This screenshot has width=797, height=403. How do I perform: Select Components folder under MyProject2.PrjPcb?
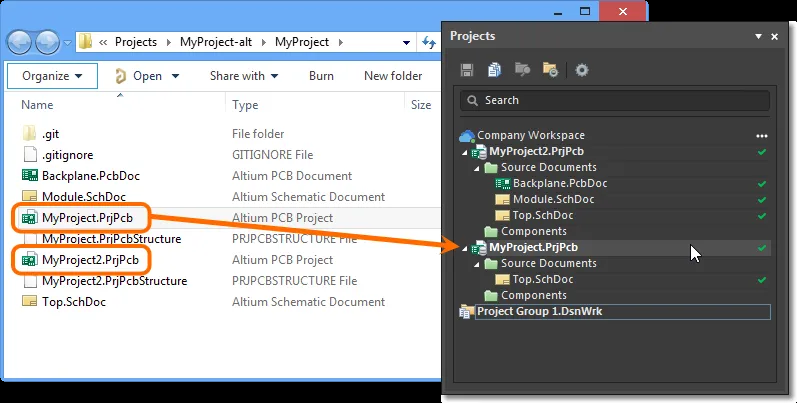[x=534, y=232]
